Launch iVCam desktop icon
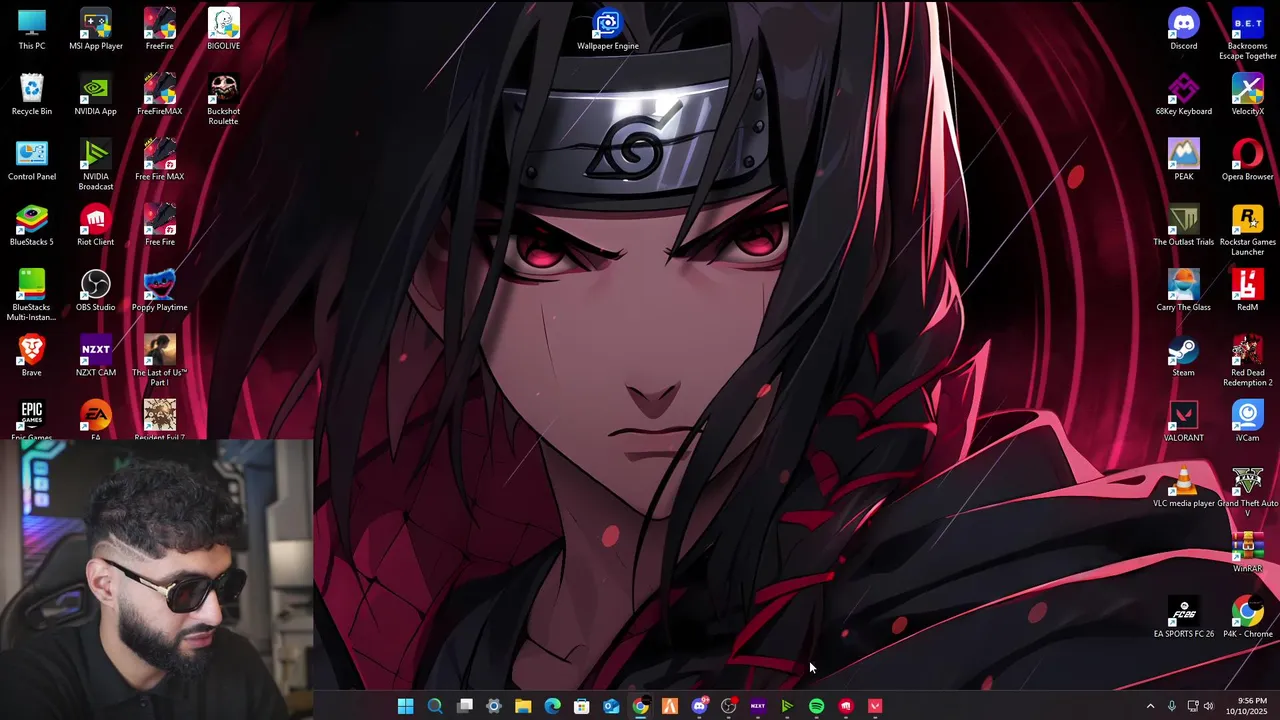Image resolution: width=1280 pixels, height=720 pixels. [x=1248, y=421]
